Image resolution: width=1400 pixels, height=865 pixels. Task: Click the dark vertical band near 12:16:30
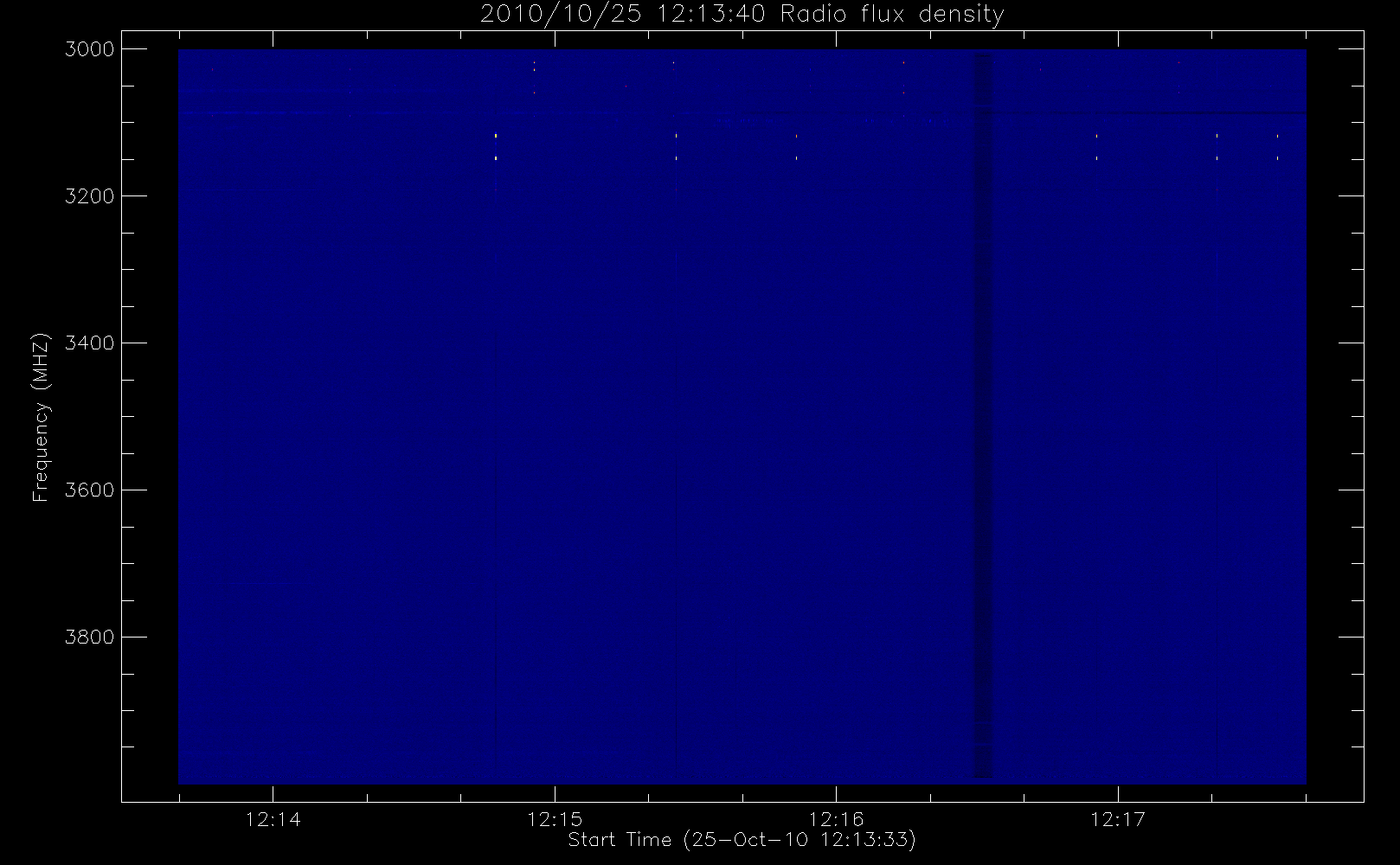click(983, 416)
